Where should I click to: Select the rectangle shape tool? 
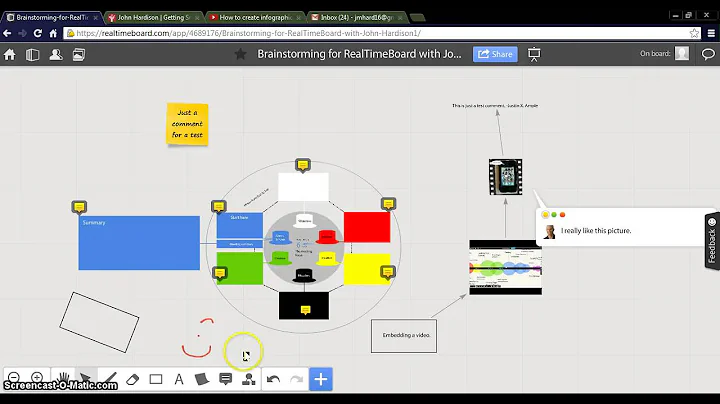tap(156, 379)
